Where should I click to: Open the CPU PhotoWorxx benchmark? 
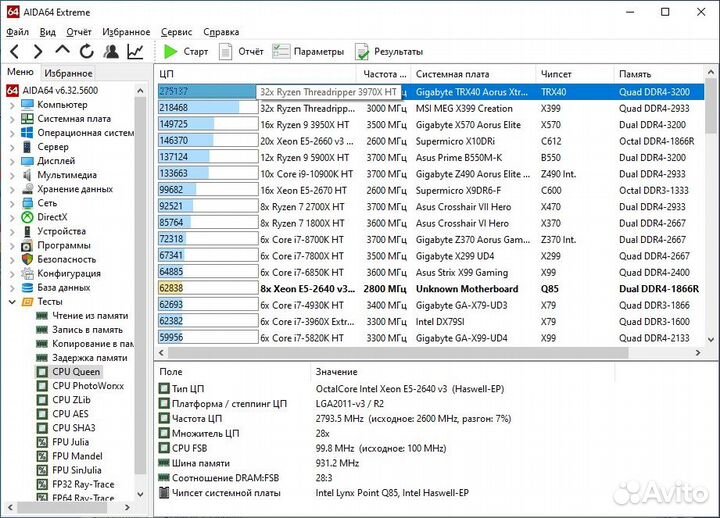[80, 386]
